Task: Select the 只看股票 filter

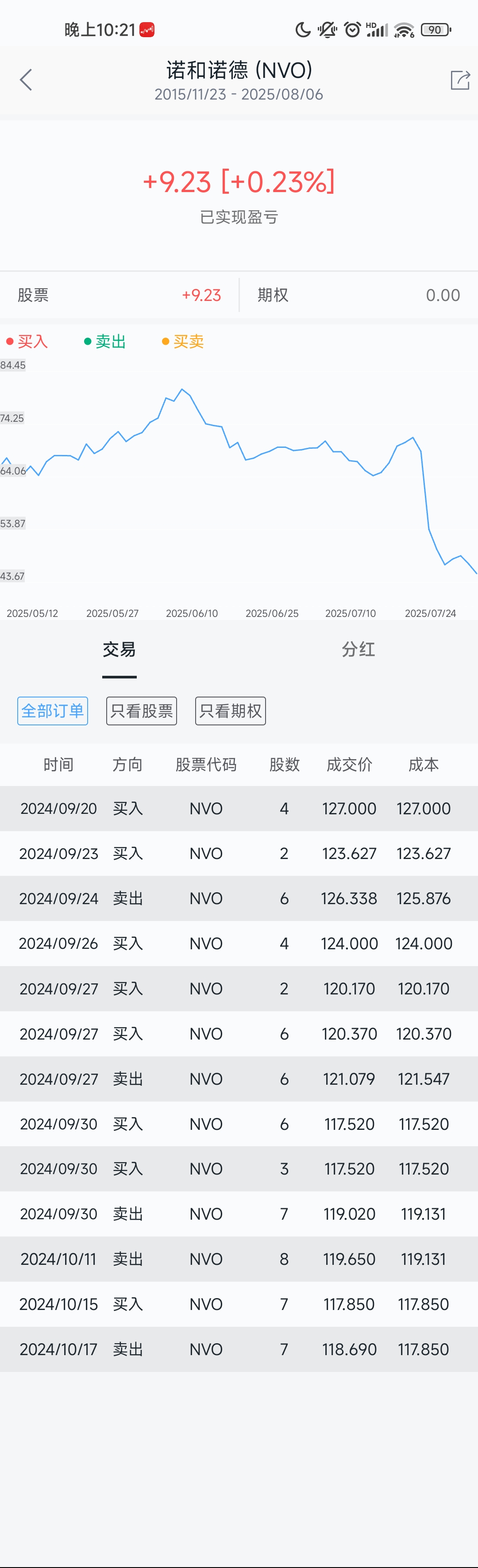Action: [141, 711]
